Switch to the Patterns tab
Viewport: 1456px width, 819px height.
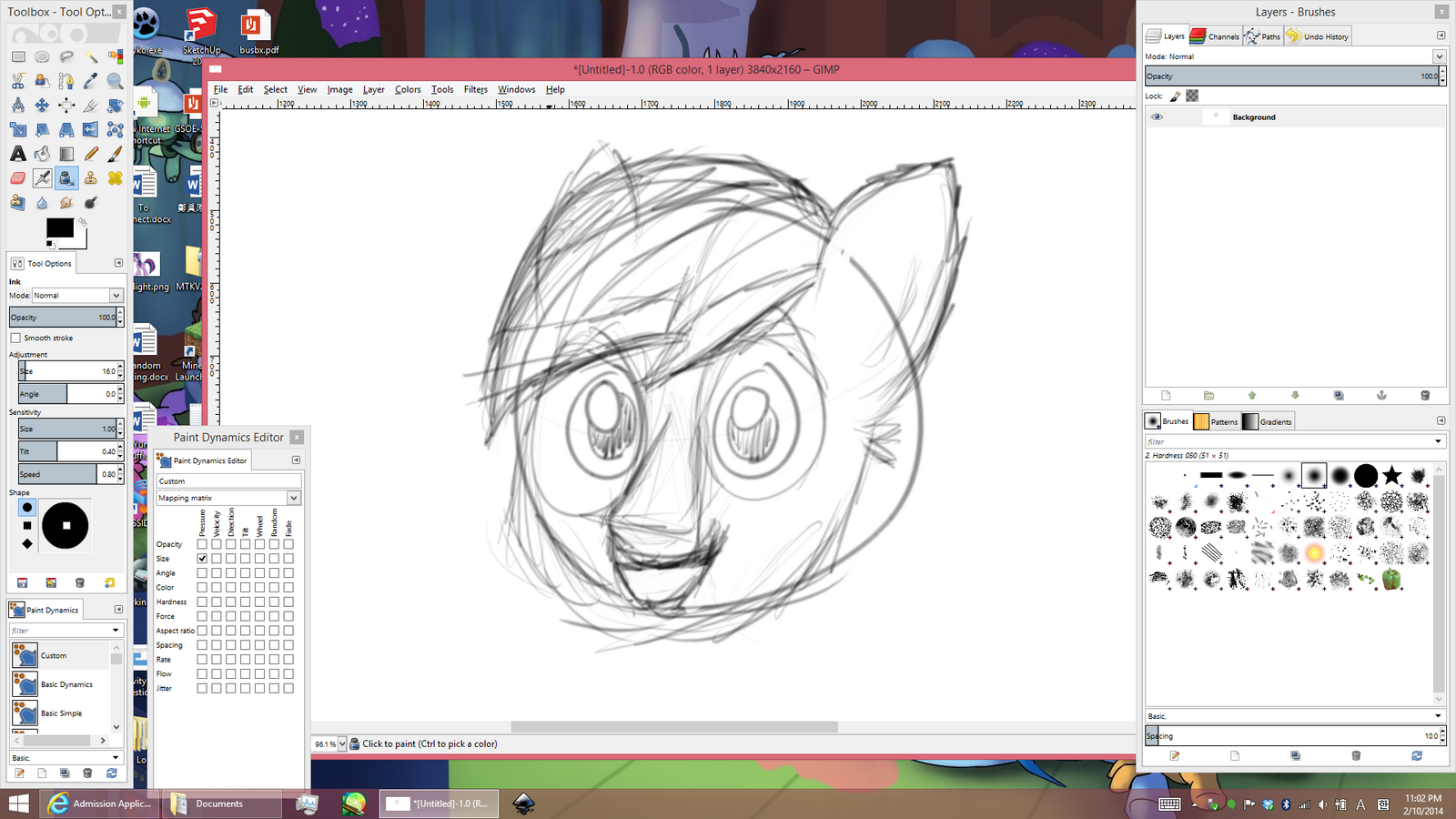pos(1215,421)
